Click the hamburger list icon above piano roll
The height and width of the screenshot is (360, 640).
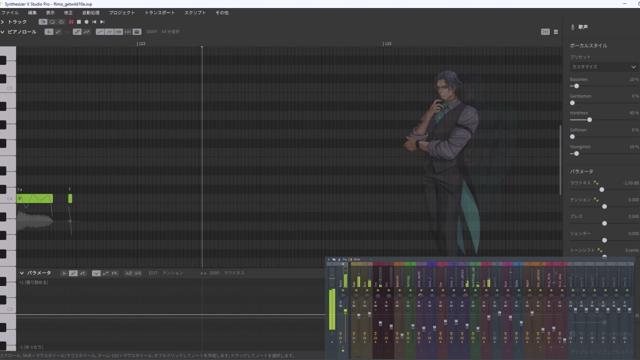pos(556,32)
